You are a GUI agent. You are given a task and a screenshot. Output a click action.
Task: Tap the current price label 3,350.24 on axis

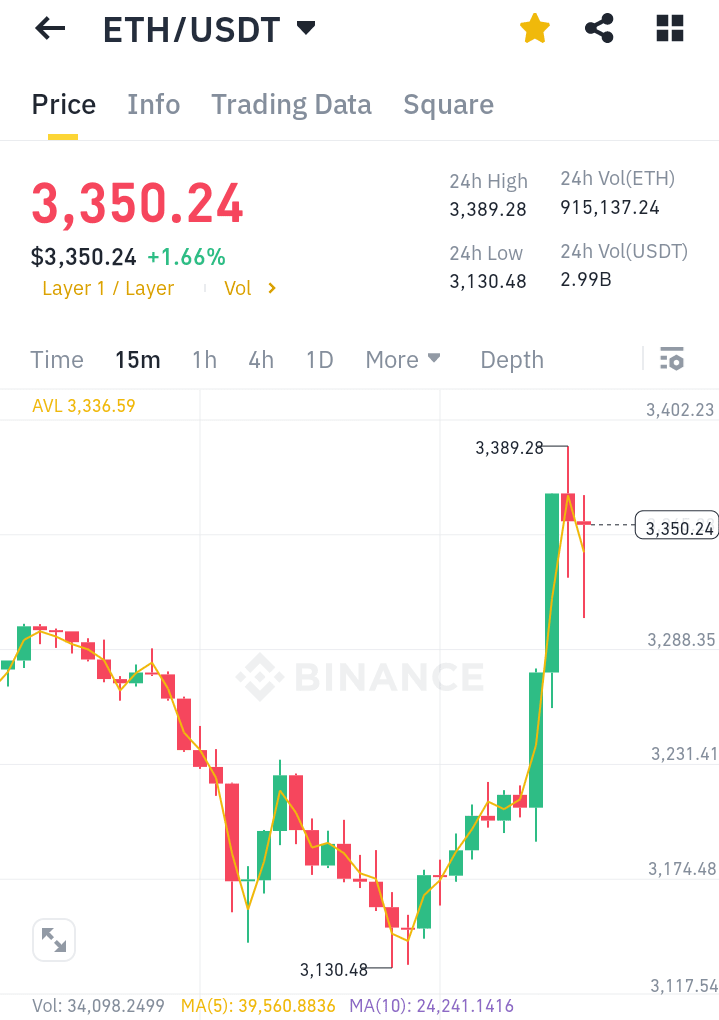point(677,528)
